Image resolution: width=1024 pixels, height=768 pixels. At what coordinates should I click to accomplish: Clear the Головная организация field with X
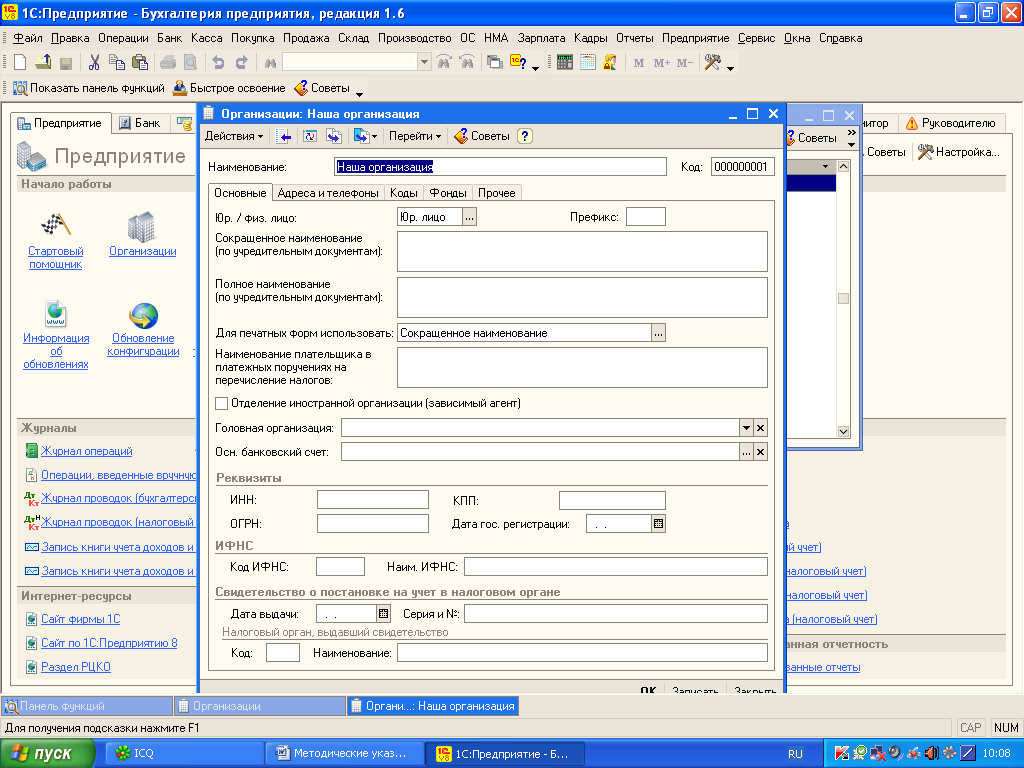pos(760,428)
